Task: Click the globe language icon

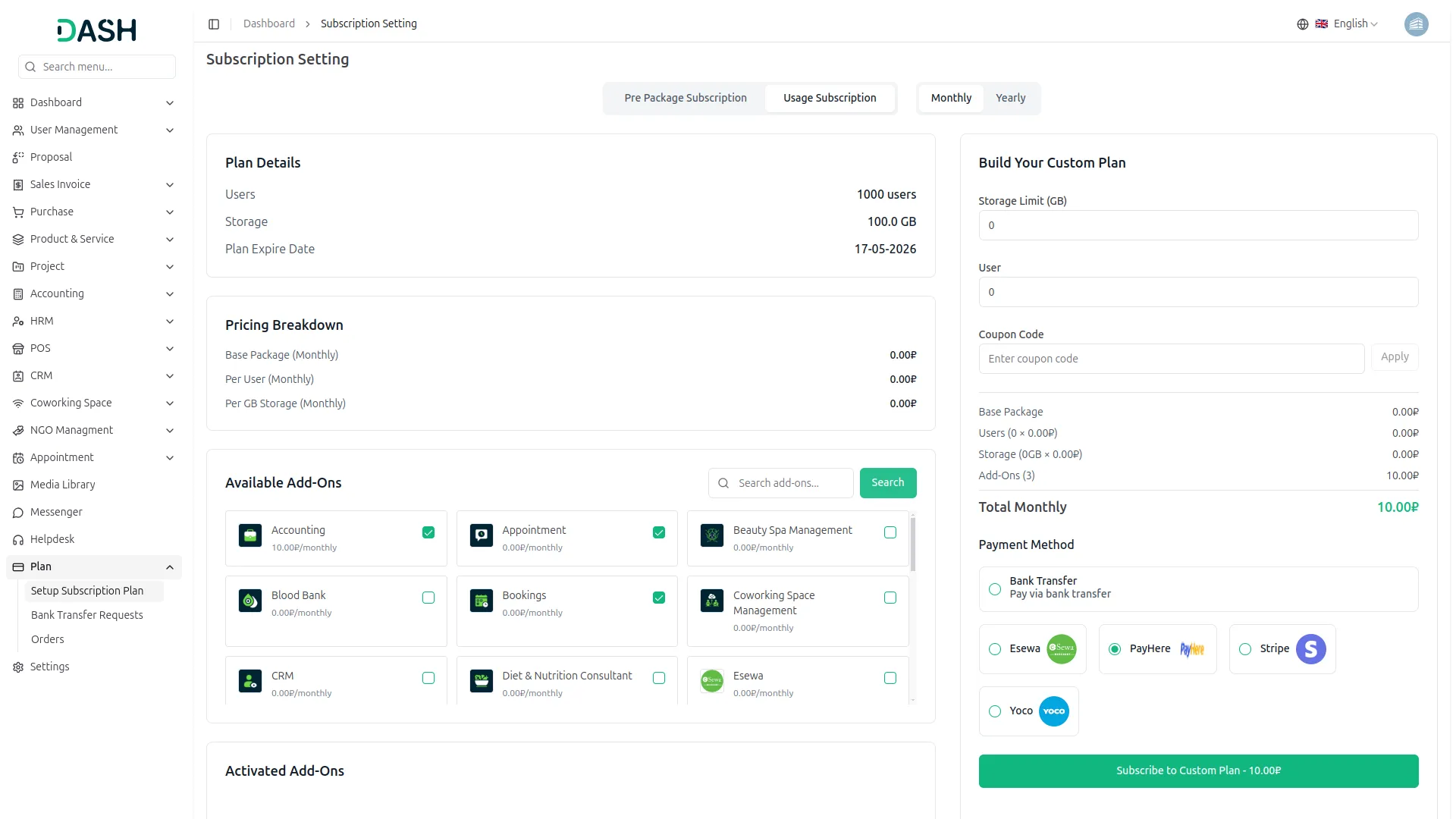Action: (x=1302, y=24)
